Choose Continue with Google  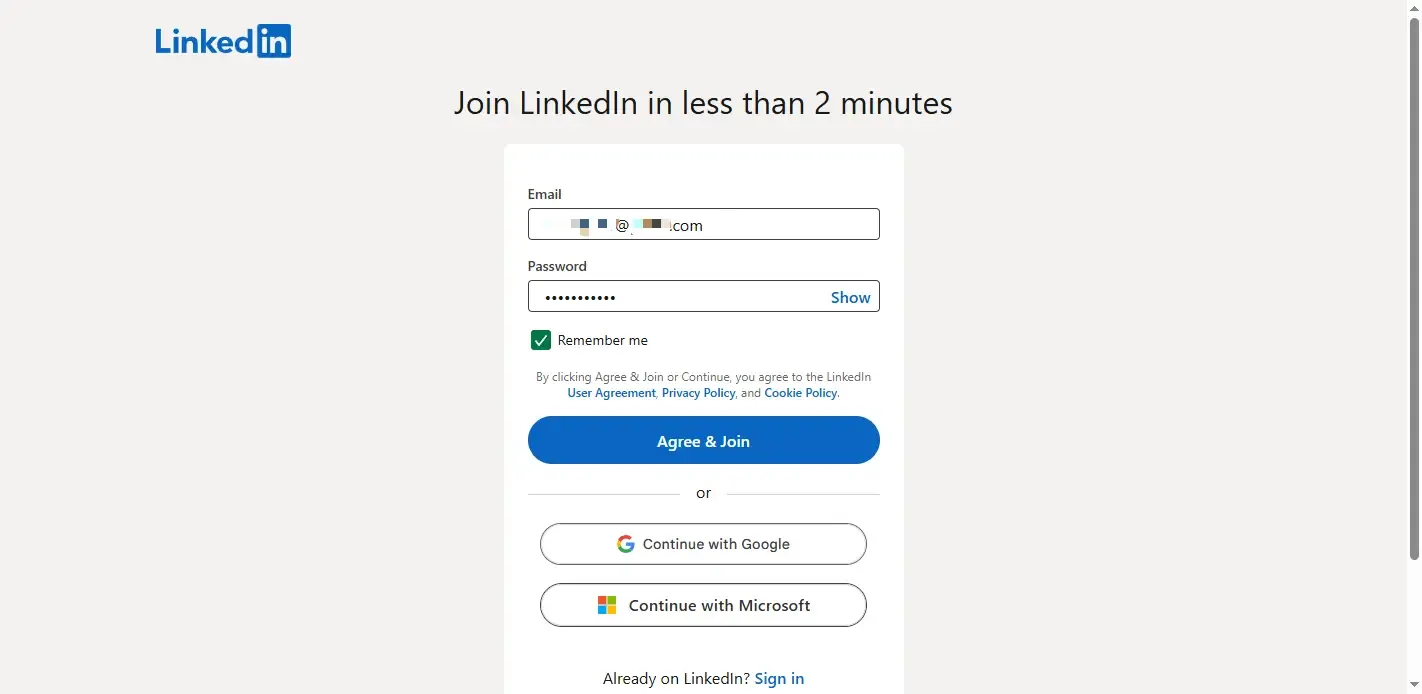coord(703,543)
